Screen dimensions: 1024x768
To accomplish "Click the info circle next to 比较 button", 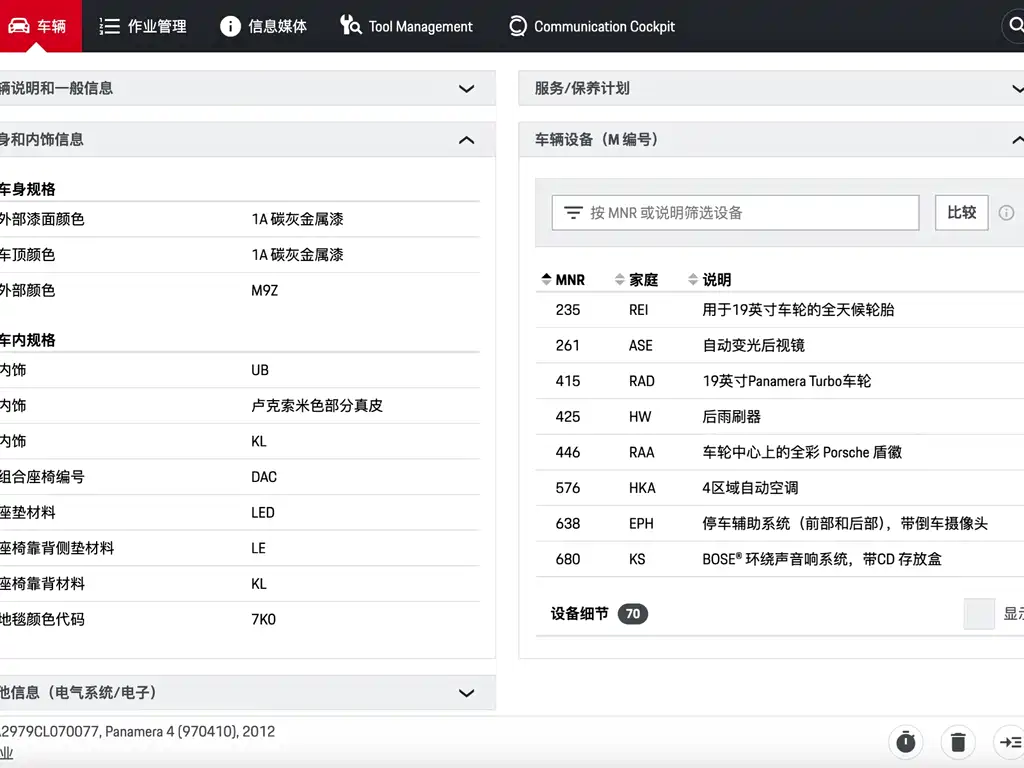I will coord(1006,213).
